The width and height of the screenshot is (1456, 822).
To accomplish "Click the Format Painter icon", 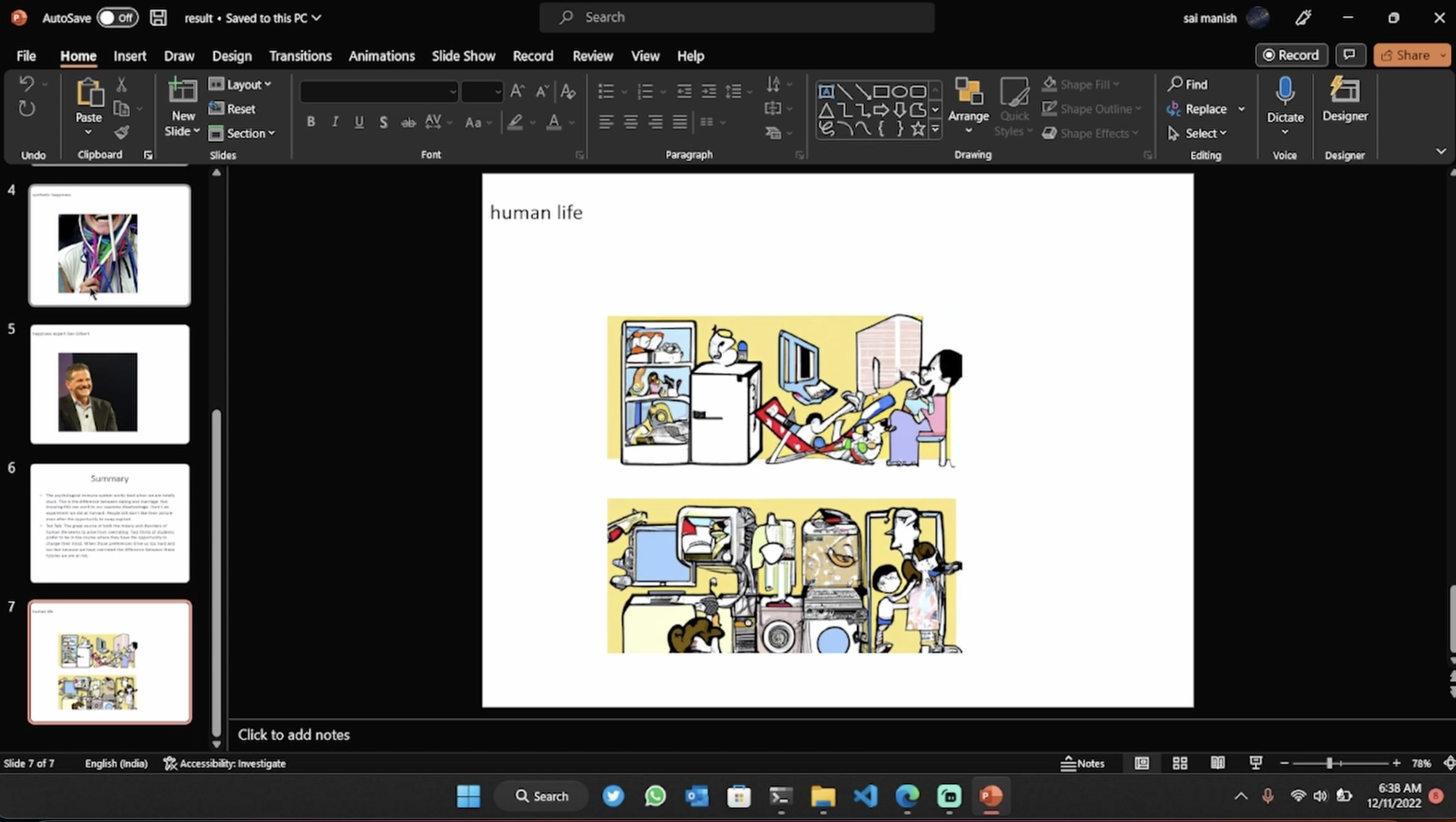I will tap(122, 133).
